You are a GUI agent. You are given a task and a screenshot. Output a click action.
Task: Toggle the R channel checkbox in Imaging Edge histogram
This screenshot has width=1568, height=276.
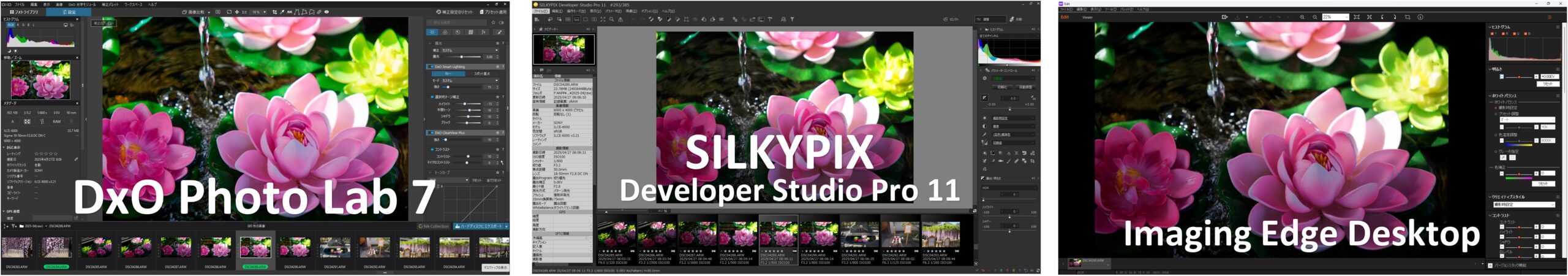pos(1504,34)
